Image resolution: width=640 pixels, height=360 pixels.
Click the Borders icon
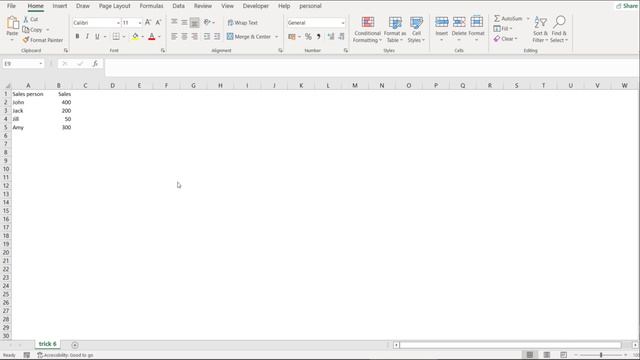click(x=116, y=37)
